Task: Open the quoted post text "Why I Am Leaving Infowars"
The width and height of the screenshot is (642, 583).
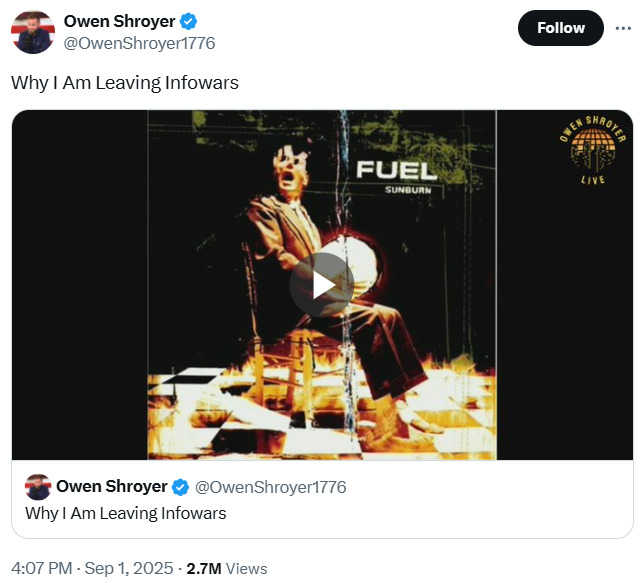Action: [x=126, y=513]
